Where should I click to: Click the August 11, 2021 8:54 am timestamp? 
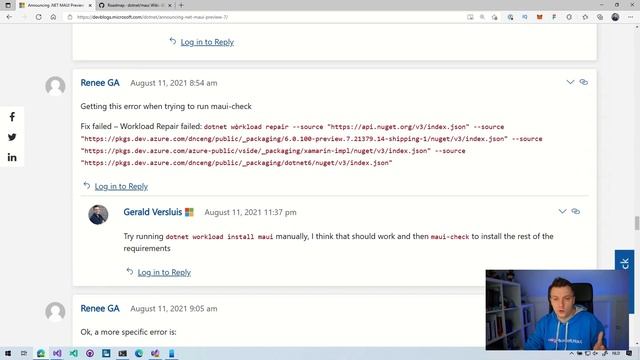pyautogui.click(x=173, y=83)
